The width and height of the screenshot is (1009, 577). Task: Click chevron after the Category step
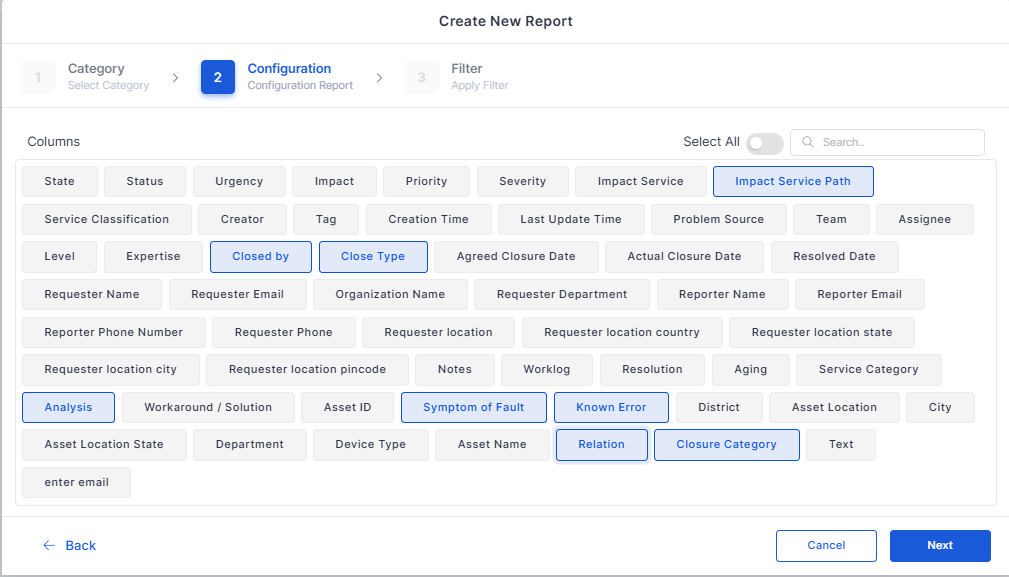tap(175, 78)
